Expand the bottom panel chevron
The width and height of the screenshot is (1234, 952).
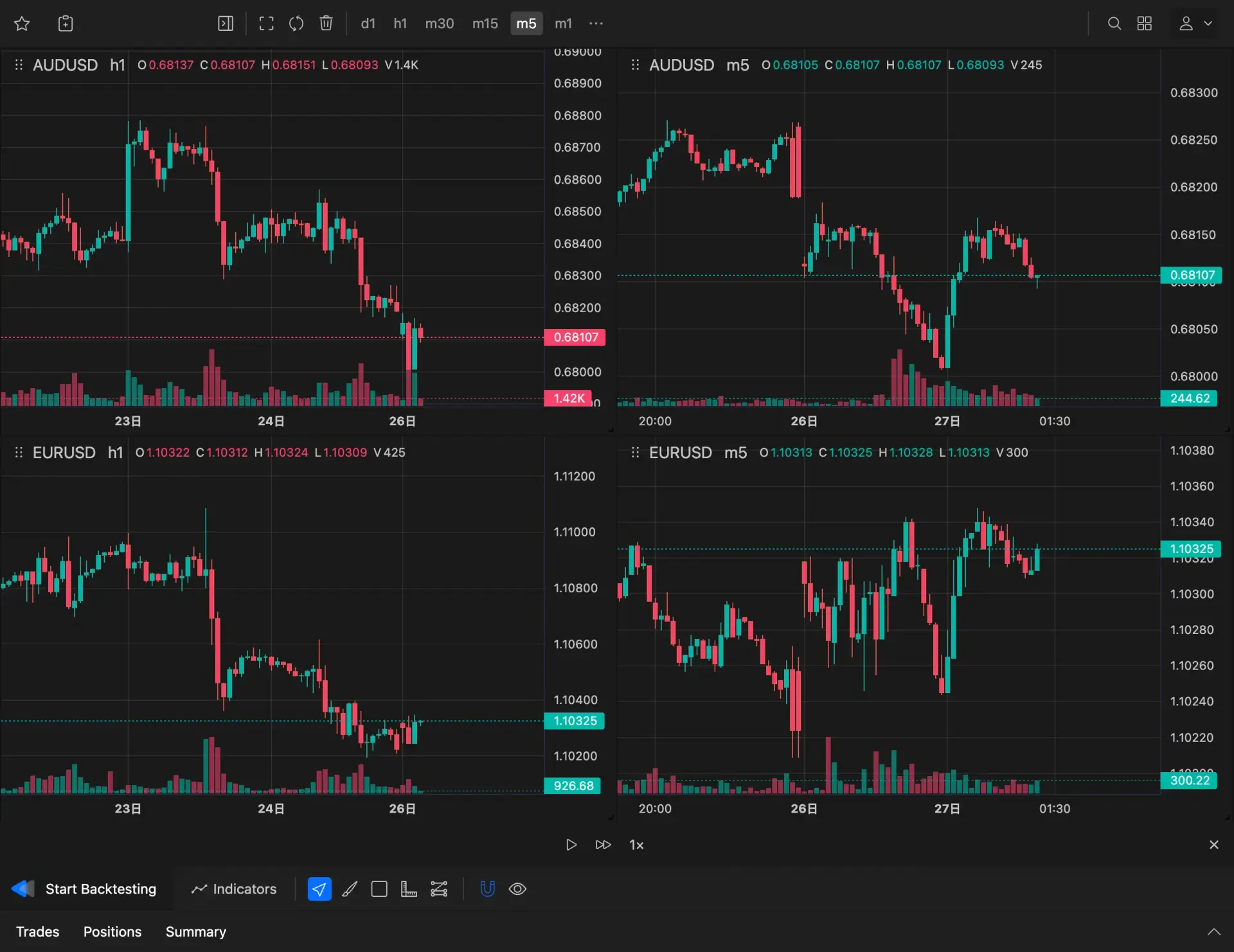pos(1213,931)
